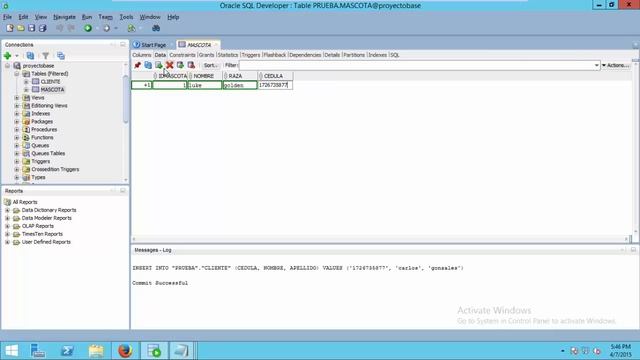The image size is (640, 360).
Task: Click the Commit Changes icon
Action: [x=180, y=65]
